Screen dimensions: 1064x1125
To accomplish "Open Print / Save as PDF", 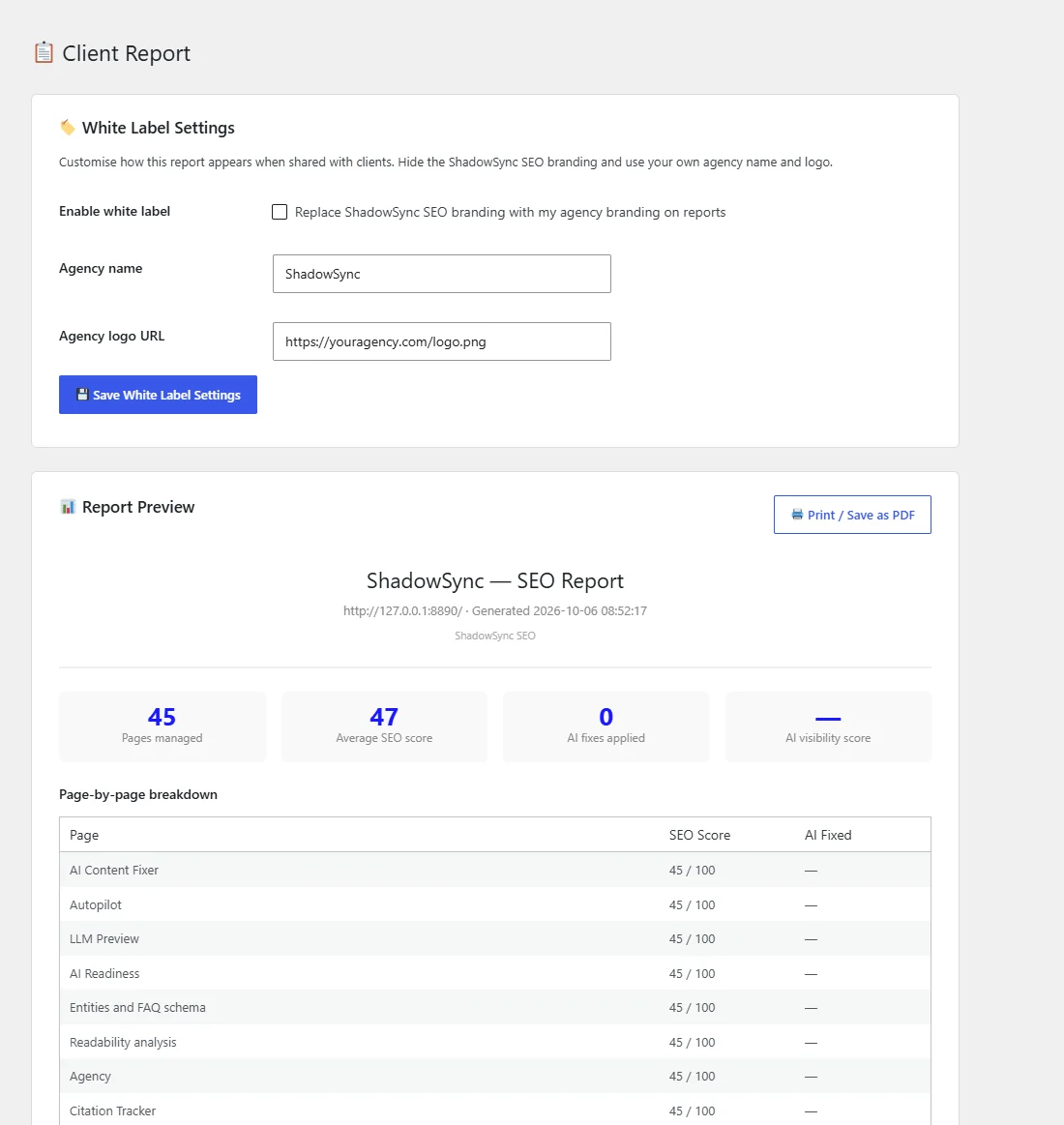I will pyautogui.click(x=852, y=515).
